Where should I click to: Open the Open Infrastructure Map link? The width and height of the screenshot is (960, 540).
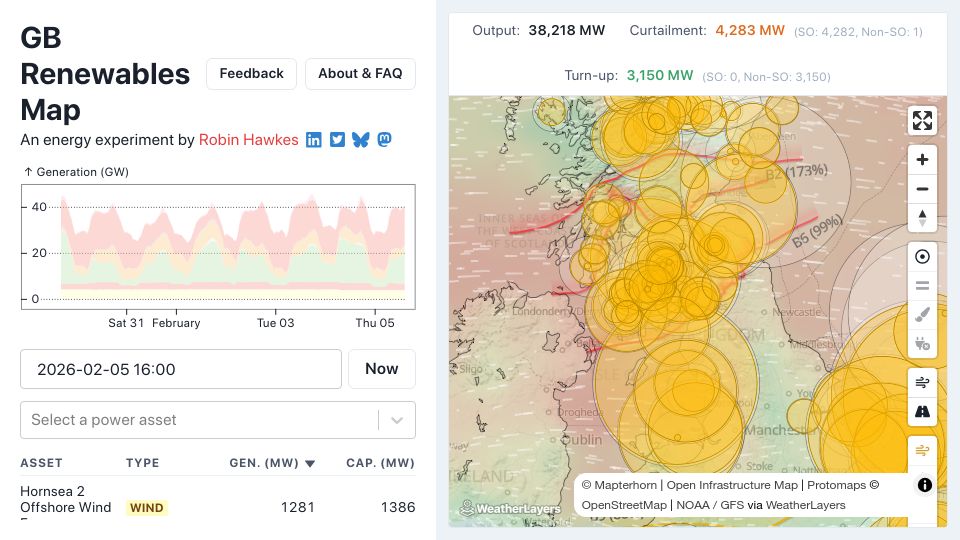(732, 485)
